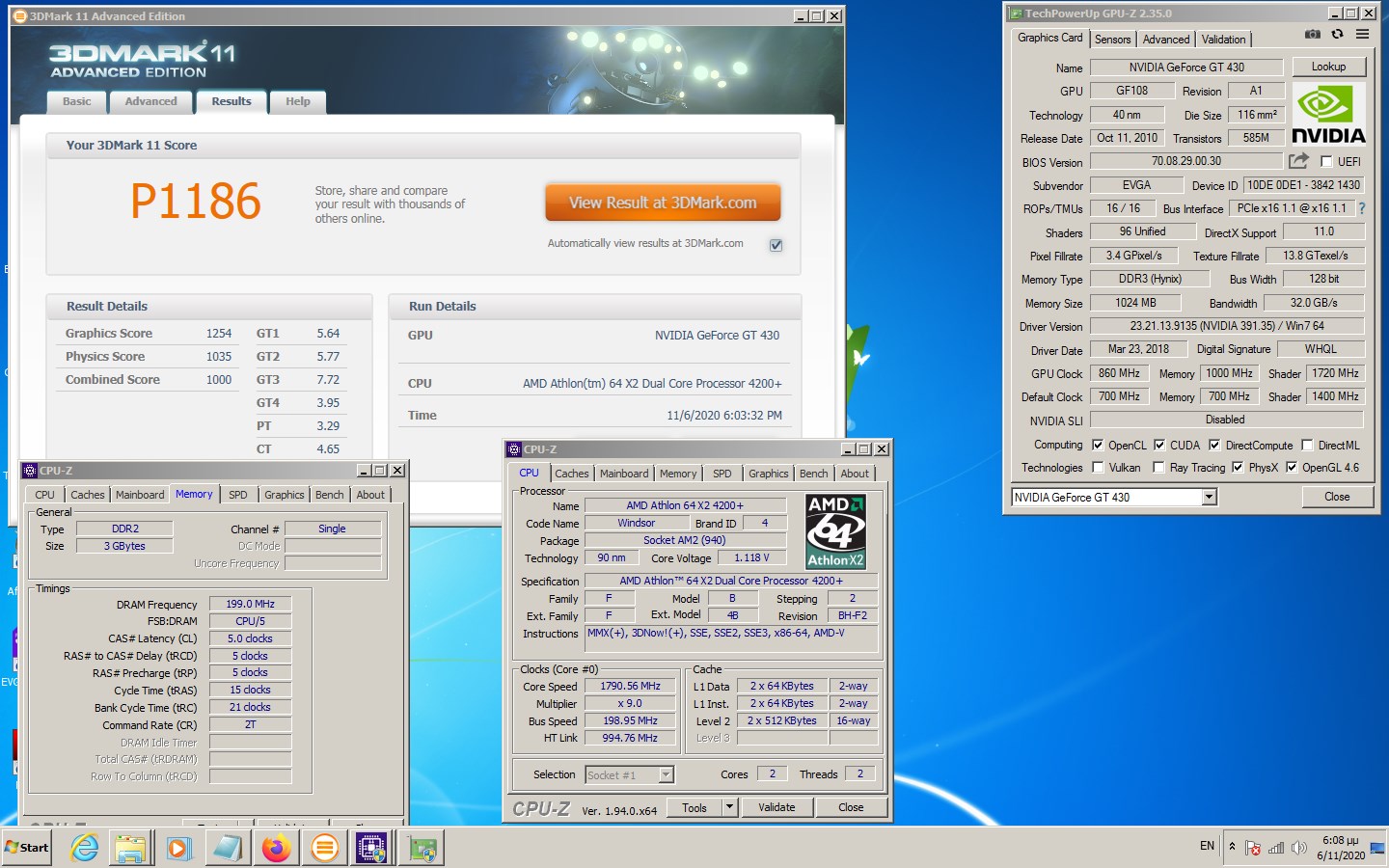This screenshot has height=868, width=1389.
Task: Toggle the CUDA checkbox
Action: [1159, 445]
